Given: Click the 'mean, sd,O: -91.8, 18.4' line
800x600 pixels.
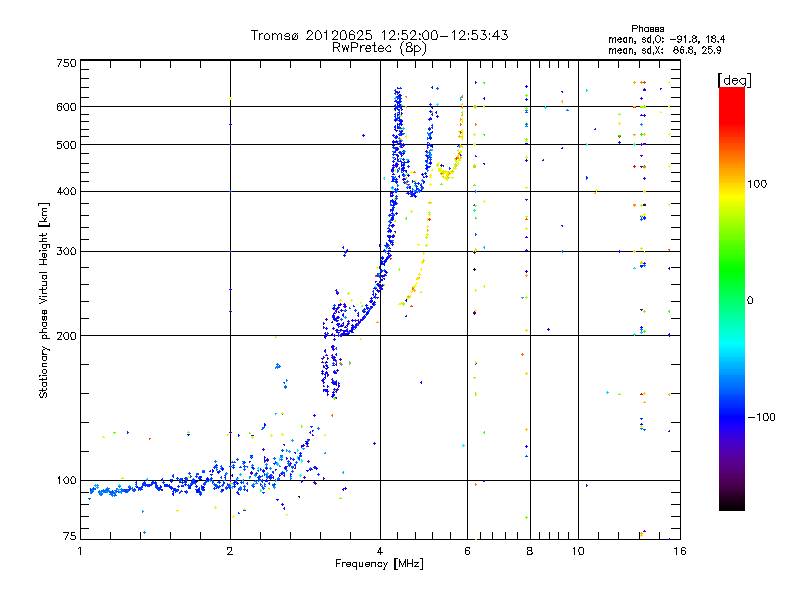Looking at the screenshot, I should pos(666,39).
